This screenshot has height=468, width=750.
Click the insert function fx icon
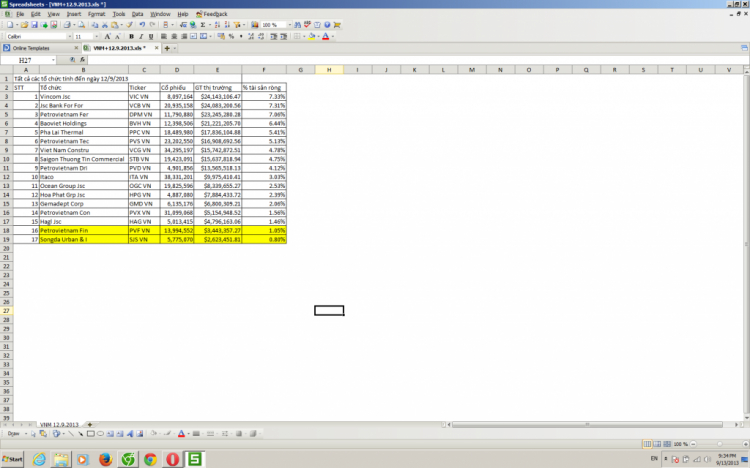(x=82, y=60)
